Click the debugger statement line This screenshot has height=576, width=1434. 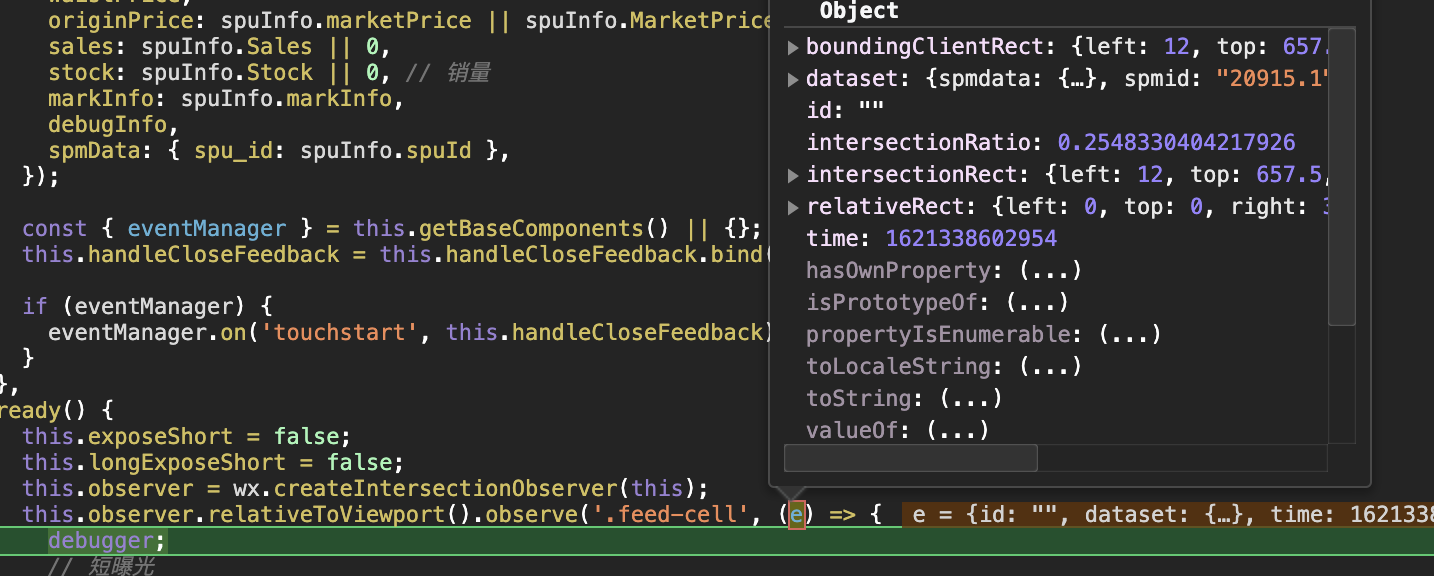[x=107, y=541]
